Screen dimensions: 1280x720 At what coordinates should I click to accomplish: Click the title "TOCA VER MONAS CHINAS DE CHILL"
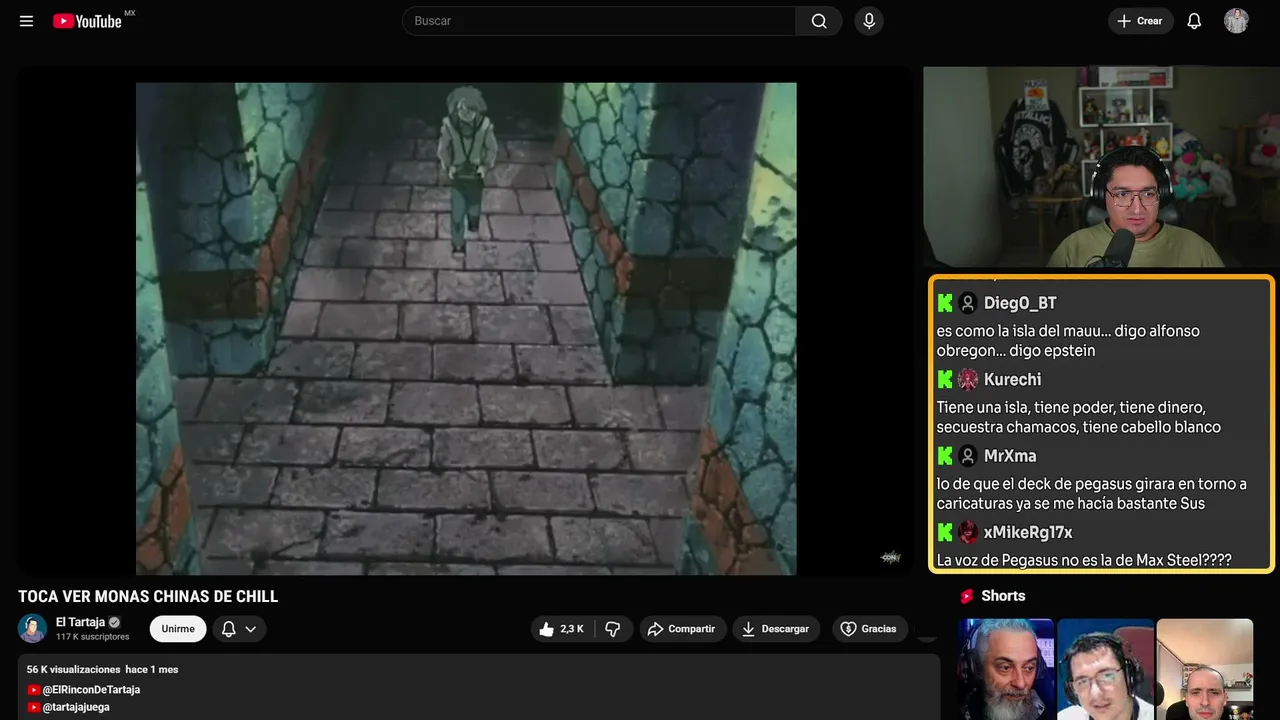click(148, 597)
